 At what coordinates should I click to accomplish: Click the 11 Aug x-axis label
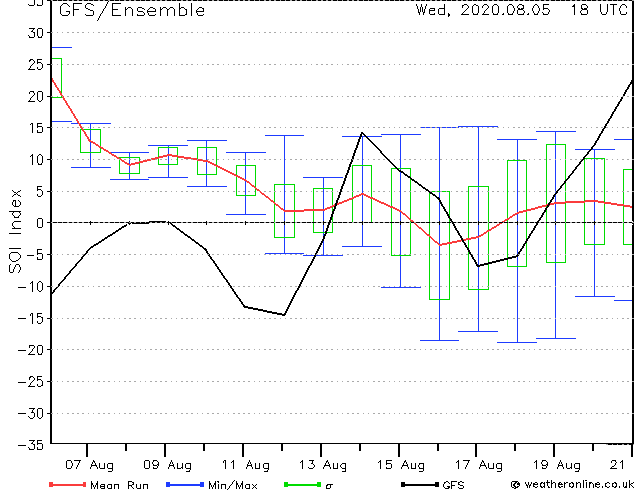[x=245, y=465]
